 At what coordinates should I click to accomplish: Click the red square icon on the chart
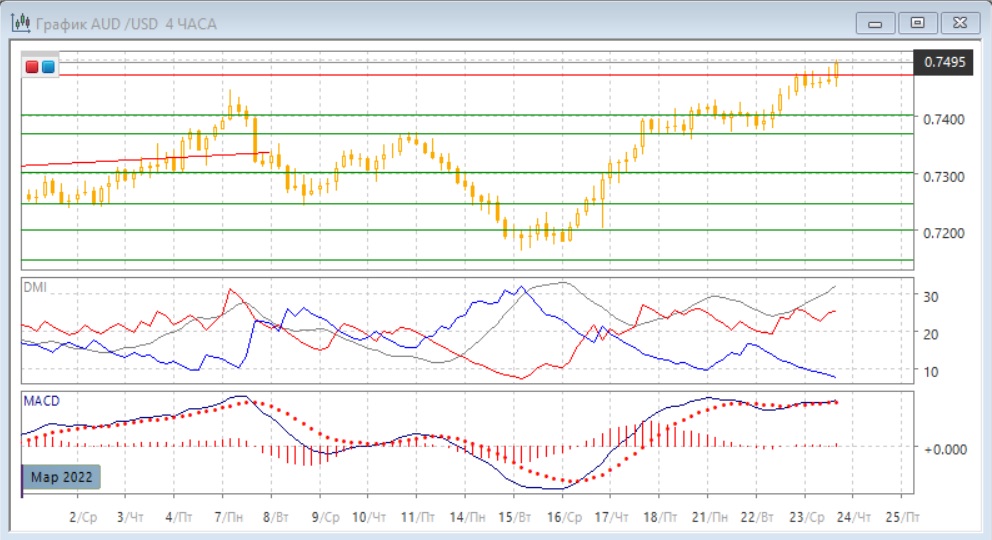(32, 67)
